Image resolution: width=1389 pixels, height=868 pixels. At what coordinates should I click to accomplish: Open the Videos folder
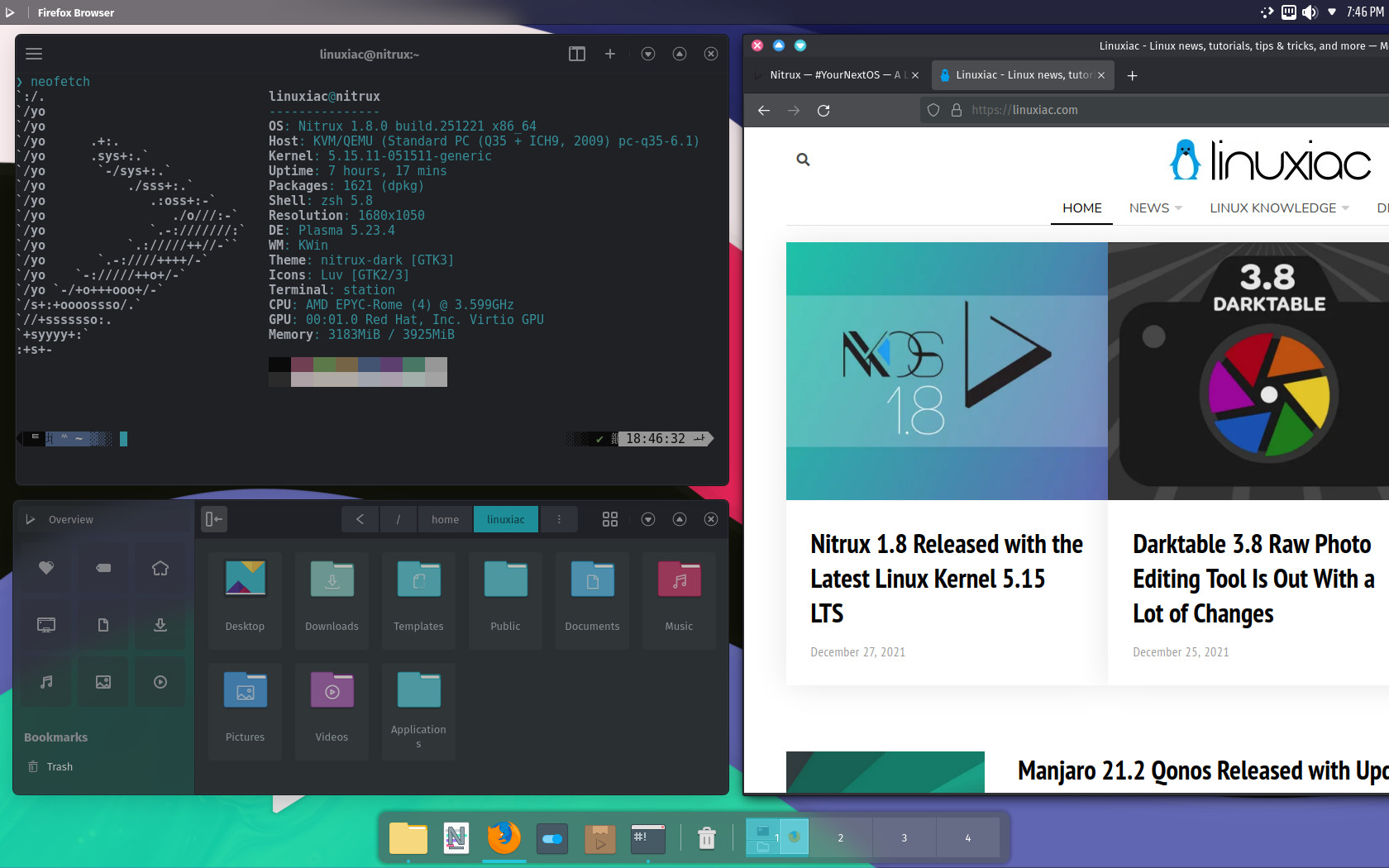coord(332,710)
